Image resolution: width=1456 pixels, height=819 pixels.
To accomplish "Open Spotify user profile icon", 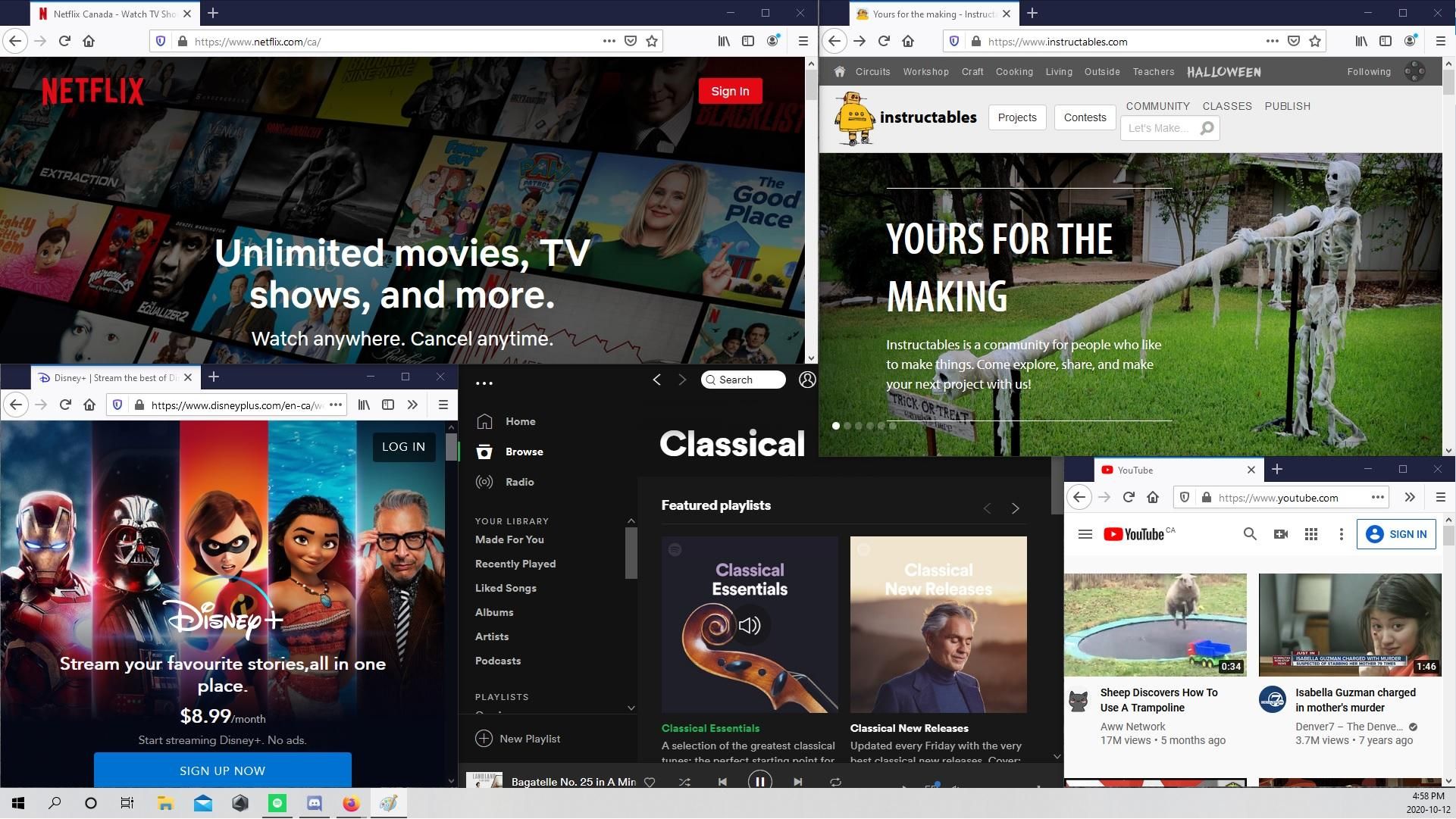I will [x=807, y=380].
